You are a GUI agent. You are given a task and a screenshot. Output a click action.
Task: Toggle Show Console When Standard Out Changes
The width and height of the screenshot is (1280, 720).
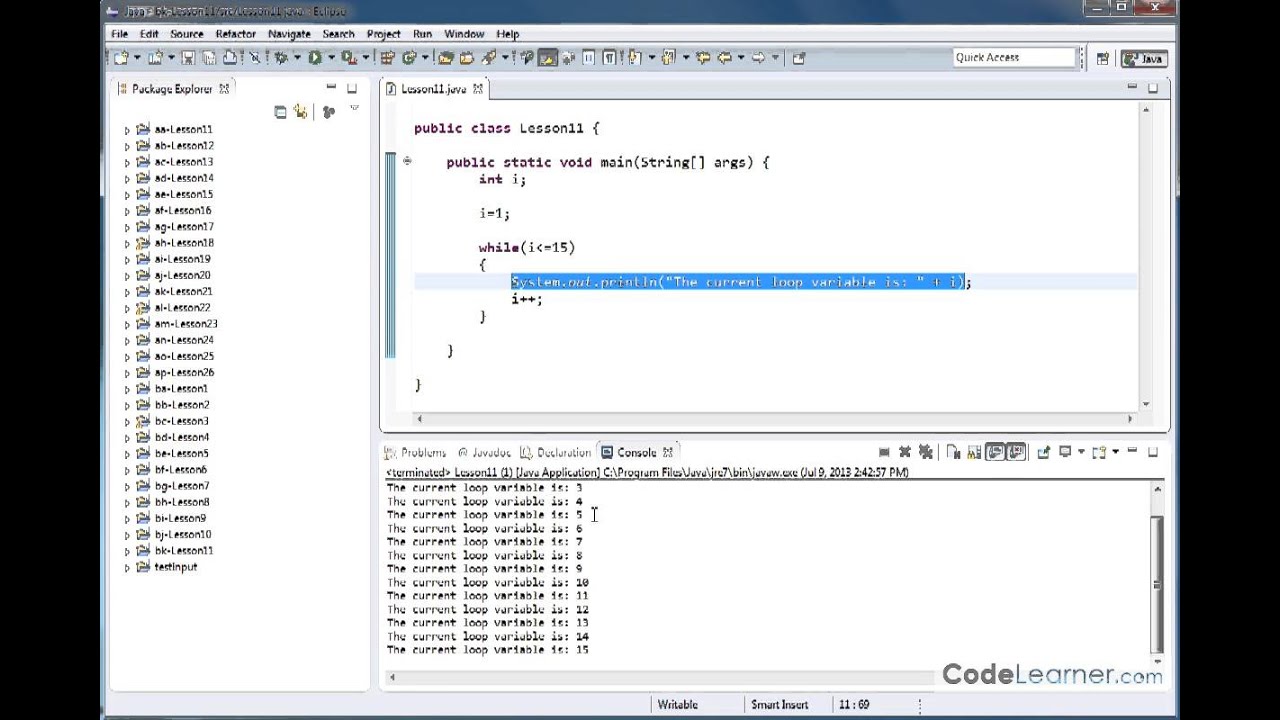pyautogui.click(x=995, y=452)
